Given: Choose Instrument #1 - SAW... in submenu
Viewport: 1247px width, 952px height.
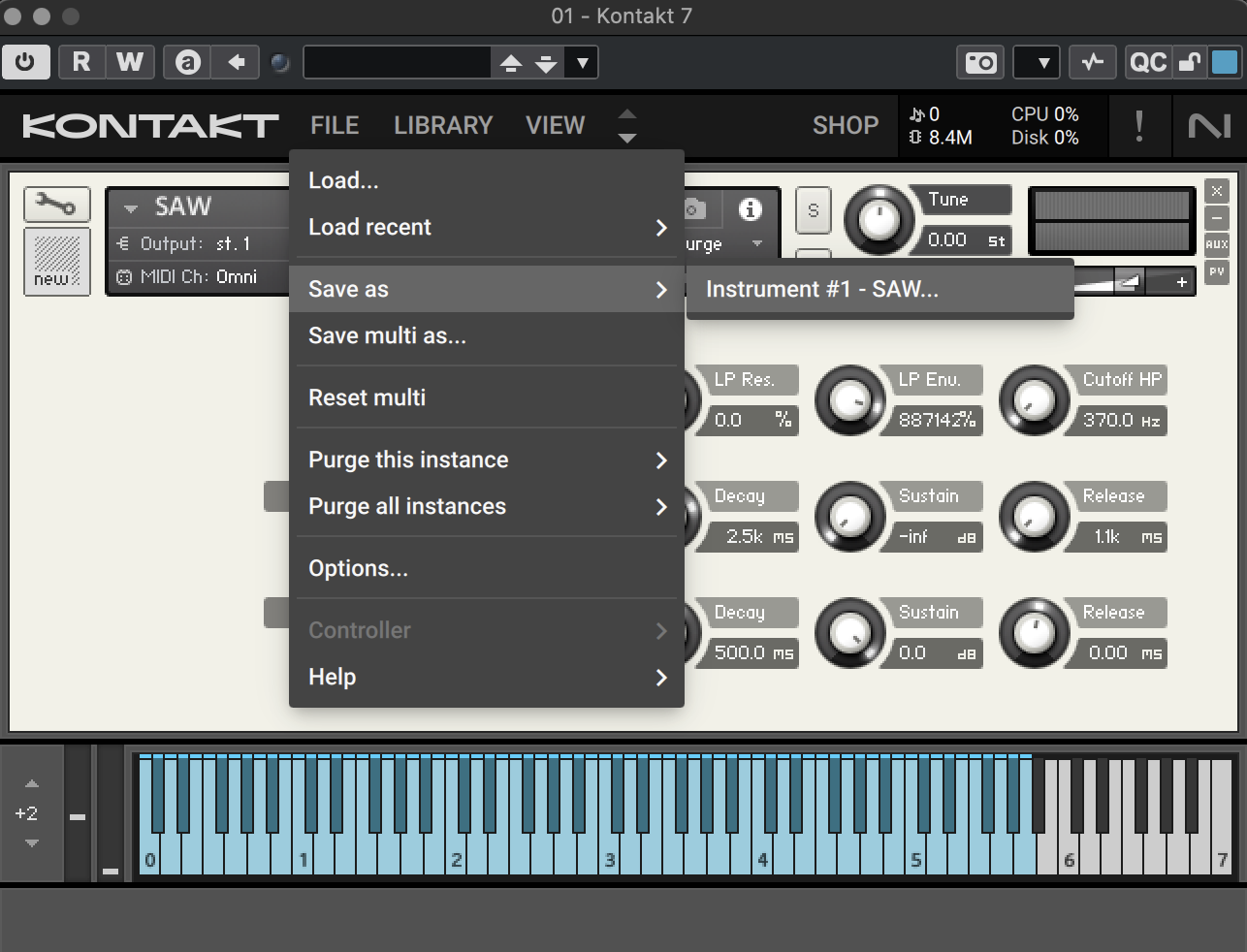Looking at the screenshot, I should tap(879, 289).
